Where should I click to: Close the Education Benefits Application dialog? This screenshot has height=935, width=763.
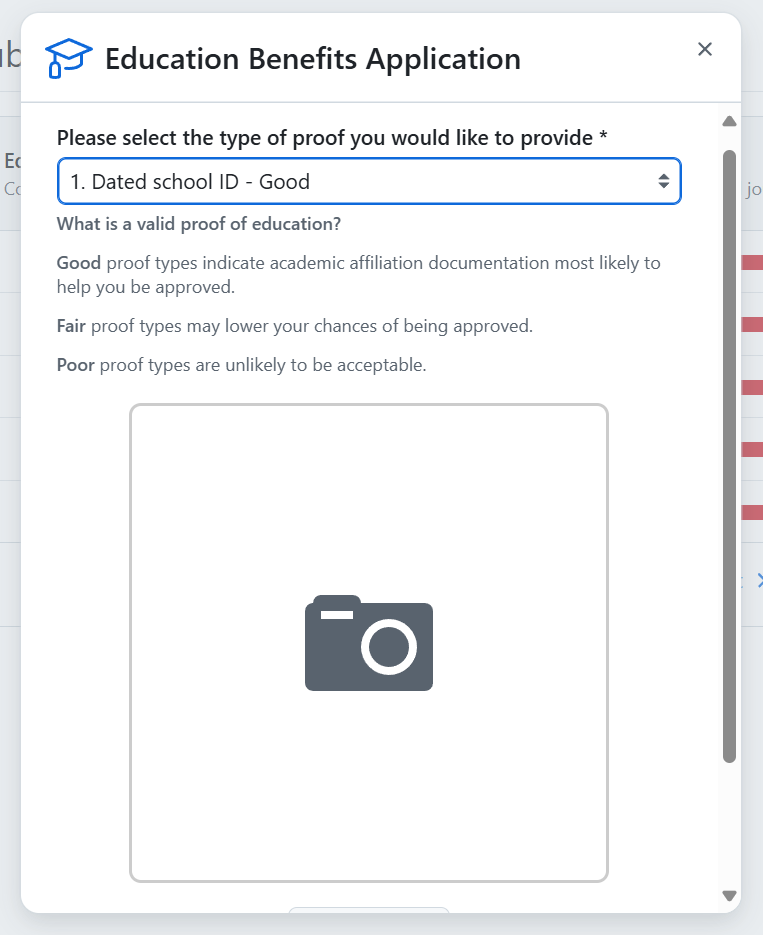point(705,49)
